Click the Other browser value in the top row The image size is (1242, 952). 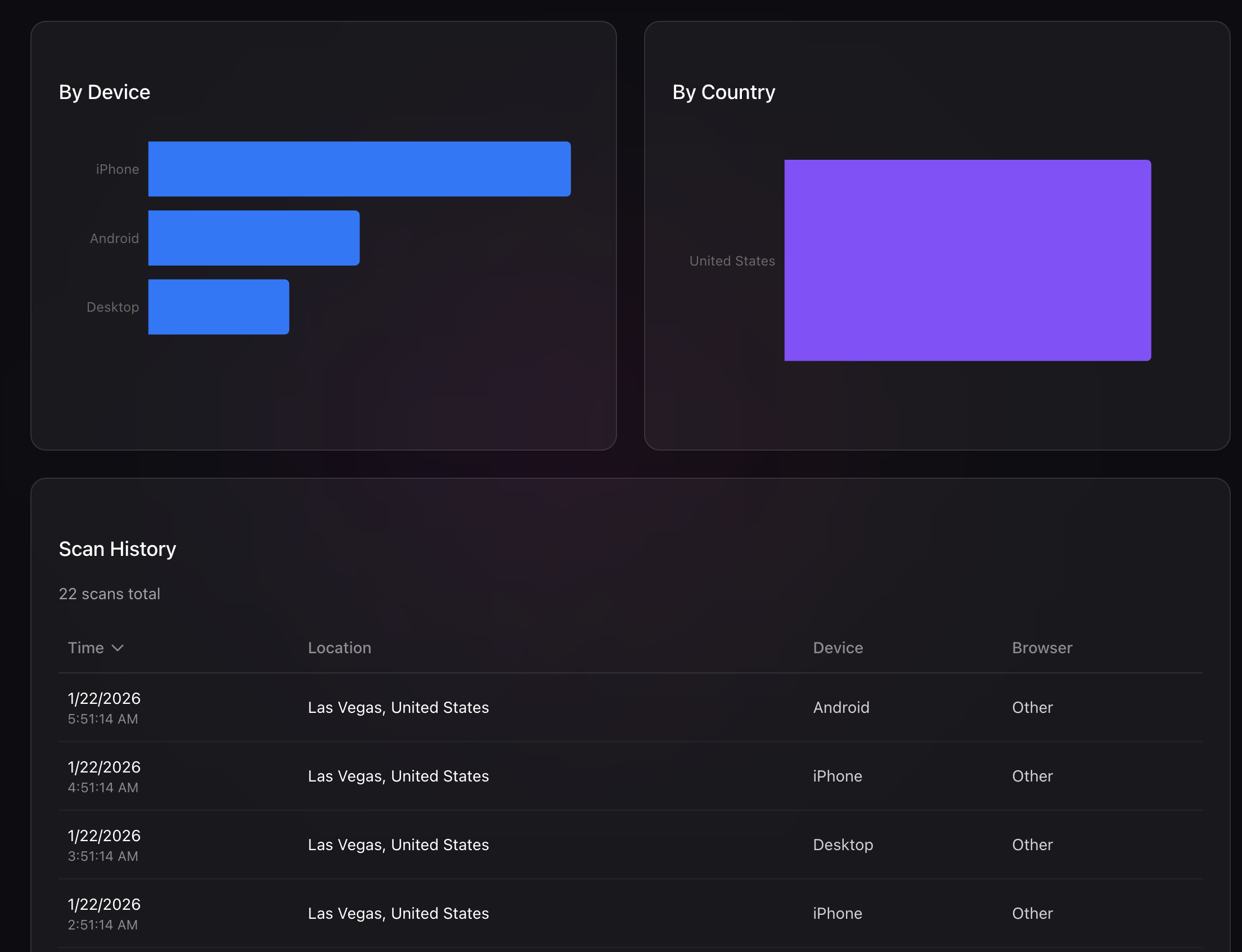[x=1031, y=707]
